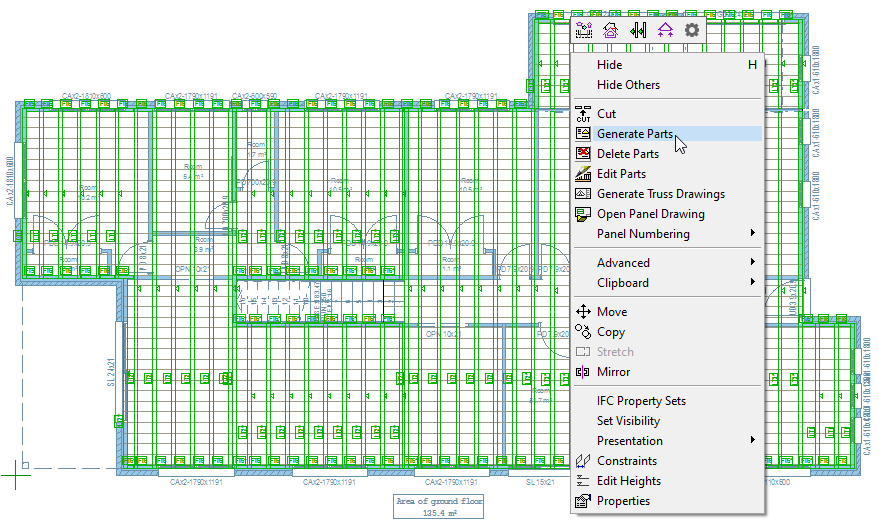Click the Edit Parts icon
This screenshot has height=524, width=879.
(x=584, y=174)
